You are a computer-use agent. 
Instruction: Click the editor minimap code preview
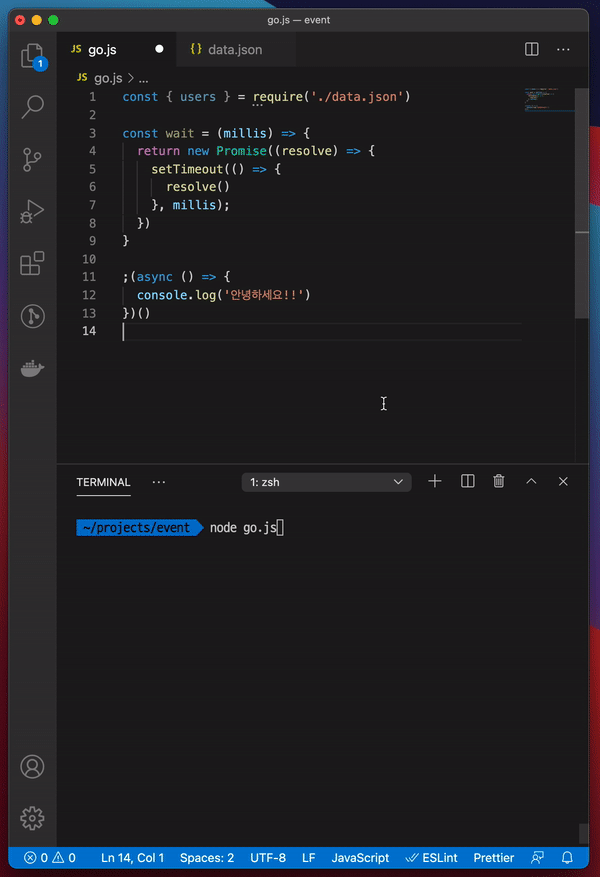point(548,99)
